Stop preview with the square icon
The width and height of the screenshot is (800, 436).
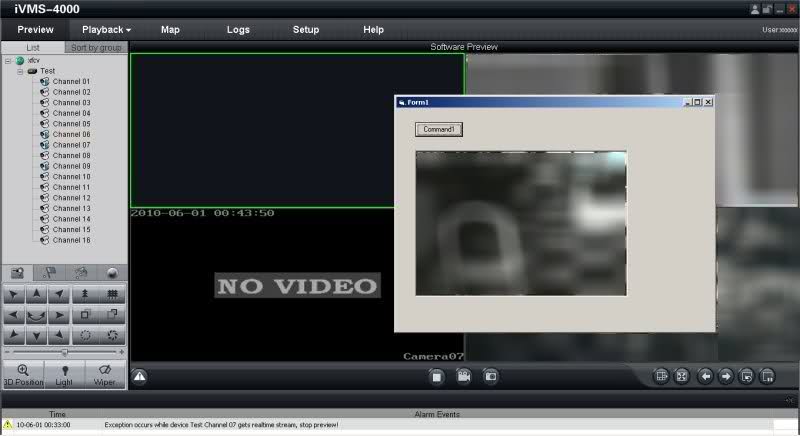(437, 377)
